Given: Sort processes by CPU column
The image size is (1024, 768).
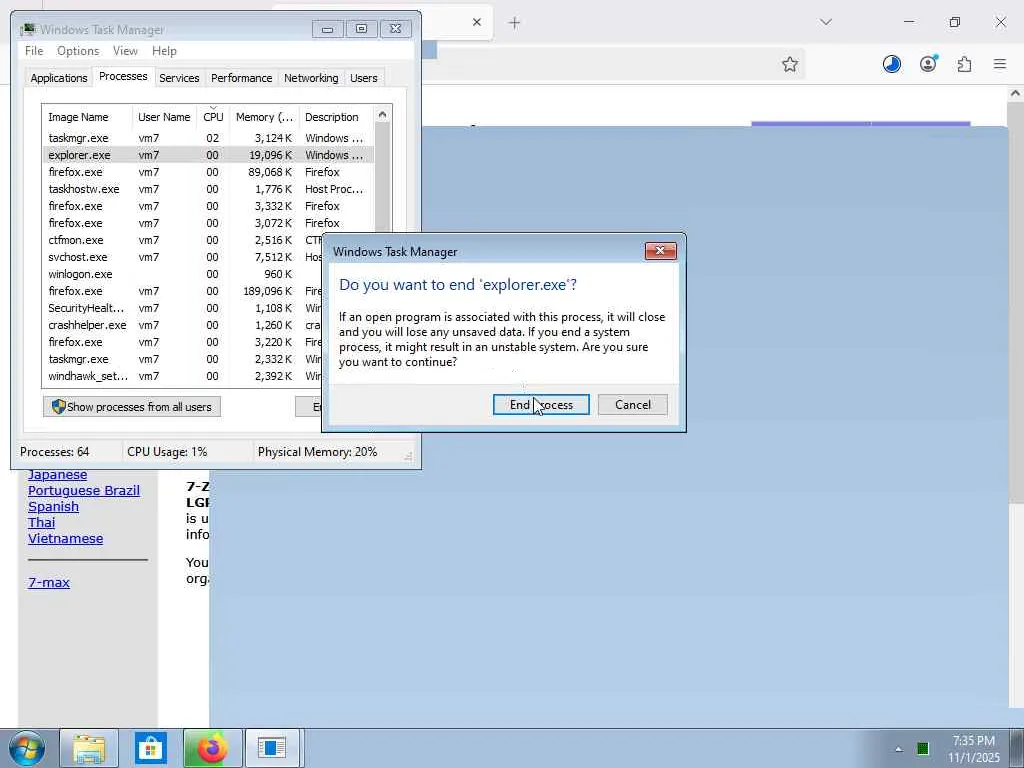Looking at the screenshot, I should 213,117.
